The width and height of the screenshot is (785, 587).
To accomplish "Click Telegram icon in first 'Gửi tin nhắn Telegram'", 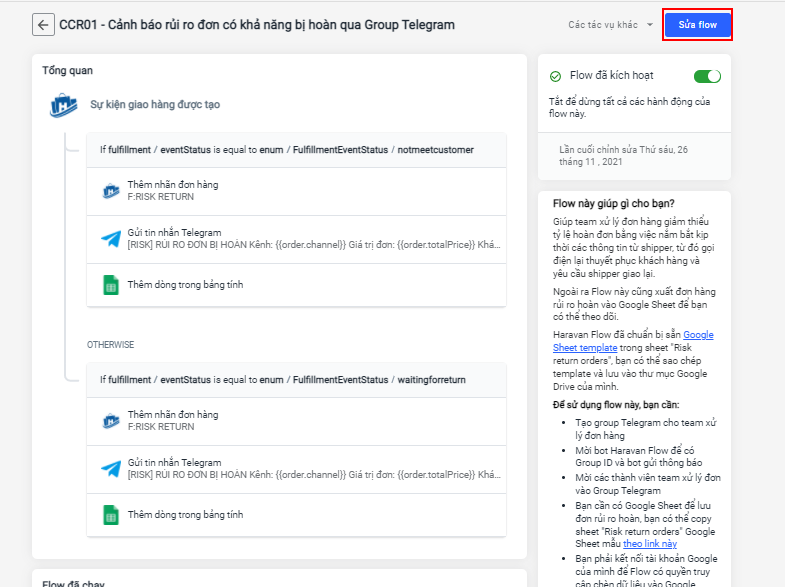I will pyautogui.click(x=111, y=239).
